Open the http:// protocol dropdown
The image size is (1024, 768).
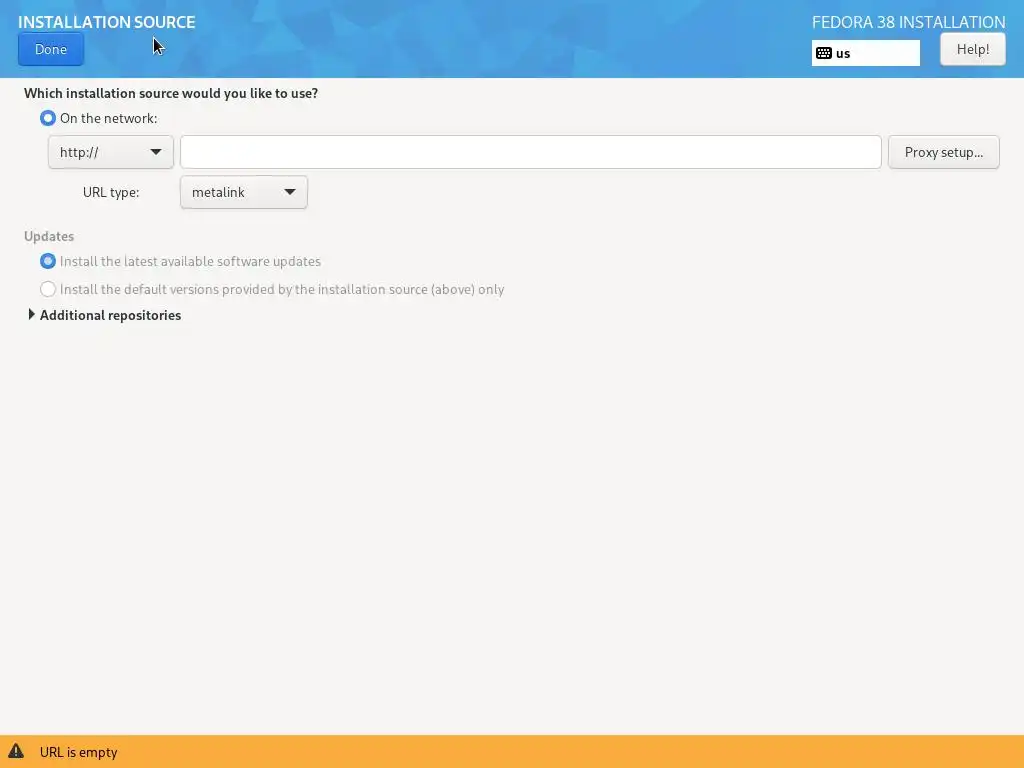point(110,152)
